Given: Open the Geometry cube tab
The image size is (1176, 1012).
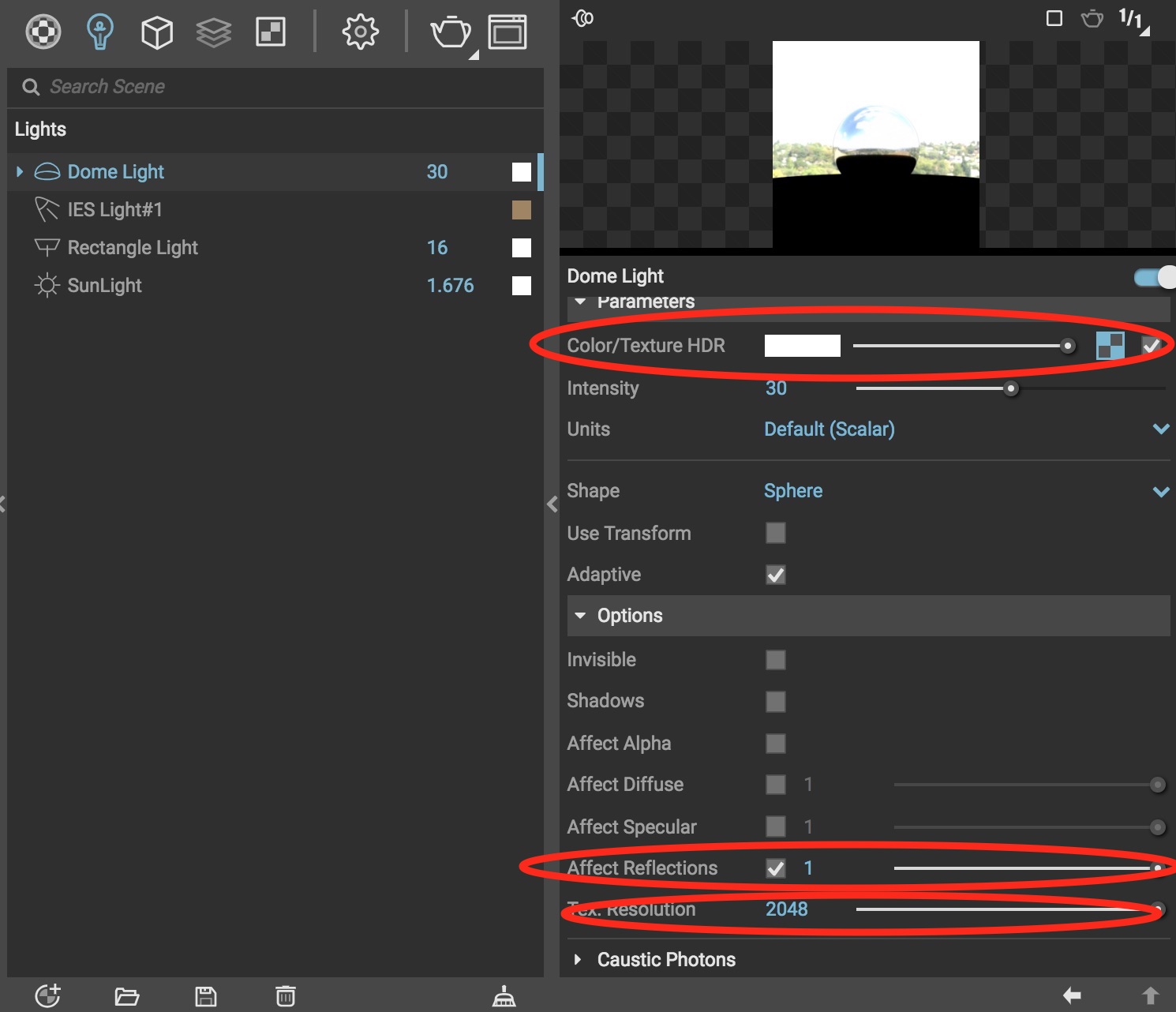Looking at the screenshot, I should tap(156, 32).
